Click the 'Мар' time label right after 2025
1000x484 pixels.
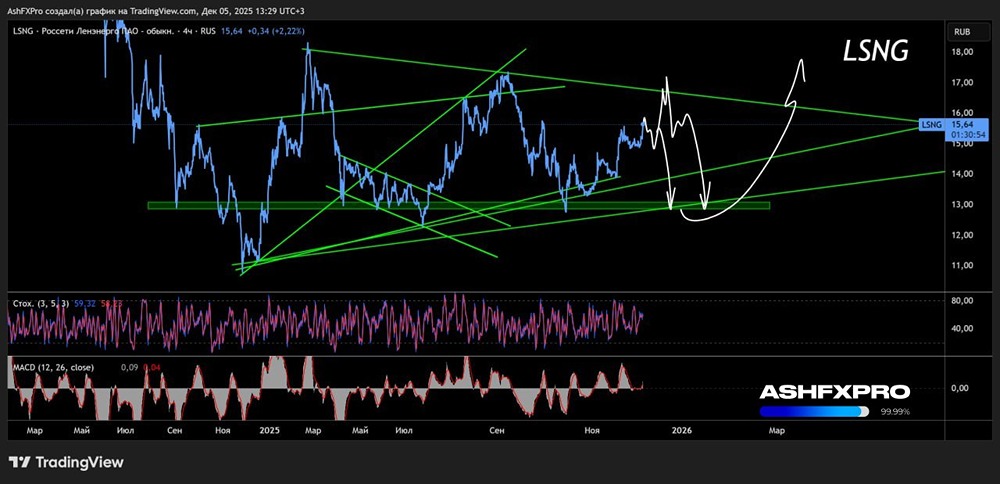coord(312,431)
